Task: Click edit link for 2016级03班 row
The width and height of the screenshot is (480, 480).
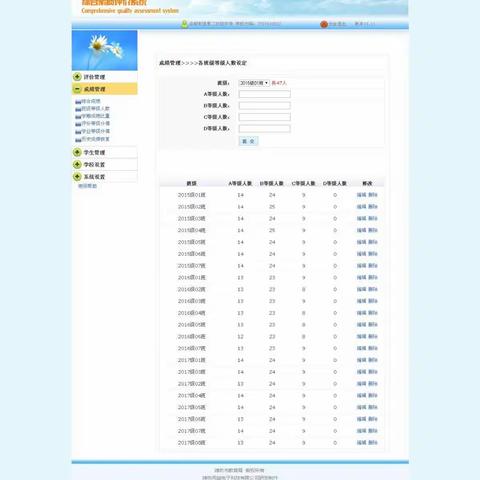Action: (361, 301)
